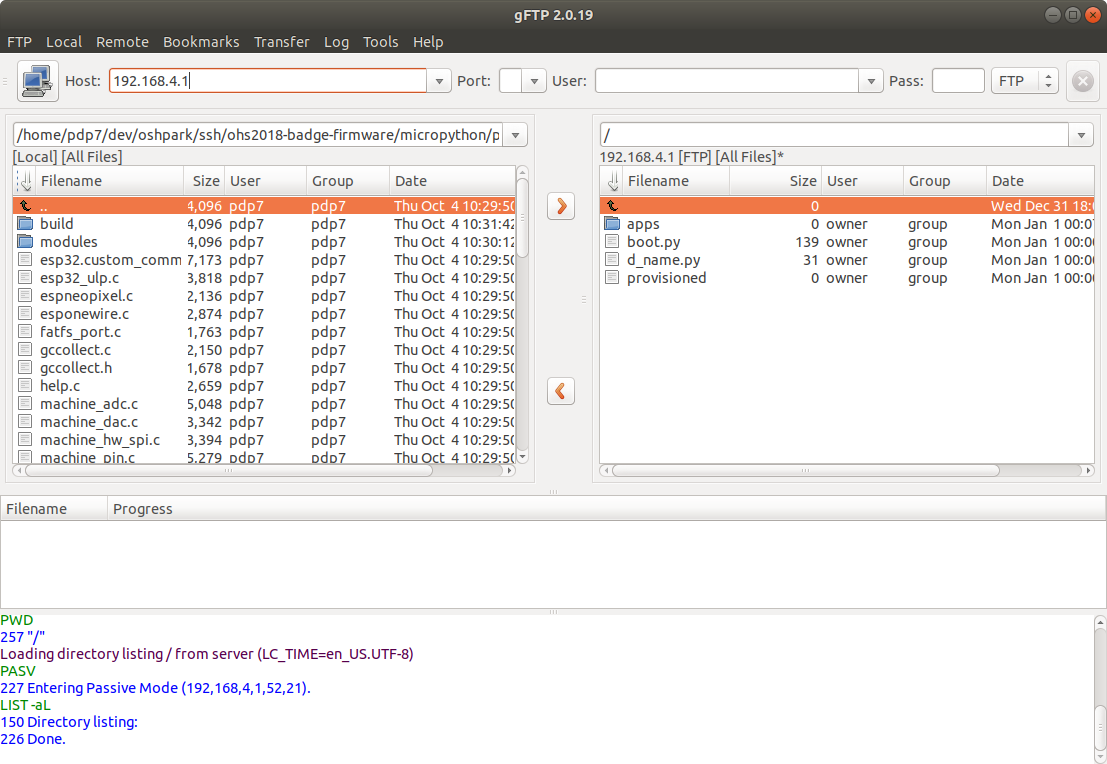Click the connect computer icon beside Host
The height and width of the screenshot is (764, 1107).
pyautogui.click(x=38, y=81)
